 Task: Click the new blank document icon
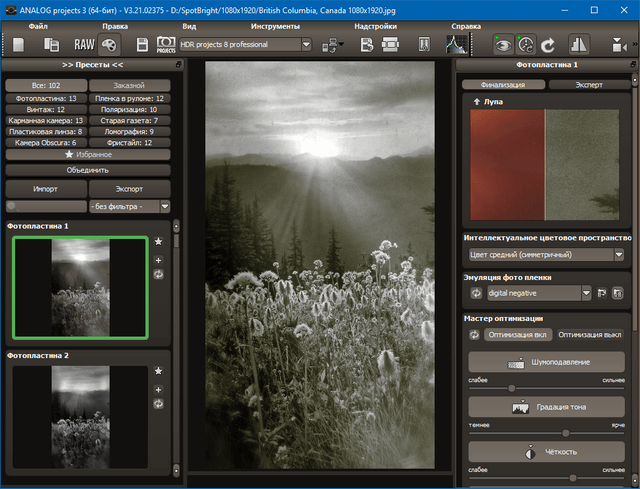[x=18, y=44]
